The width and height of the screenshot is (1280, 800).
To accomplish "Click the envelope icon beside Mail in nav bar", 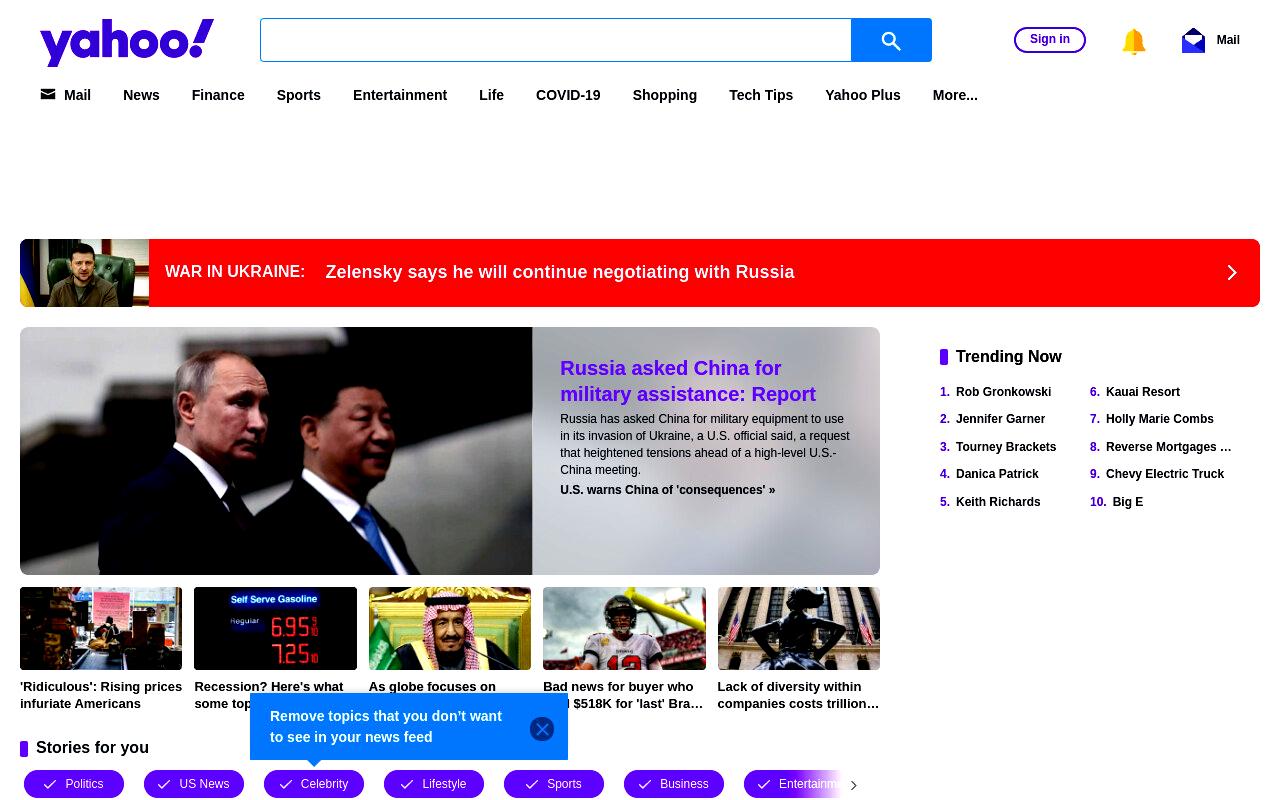I will pyautogui.click(x=48, y=94).
